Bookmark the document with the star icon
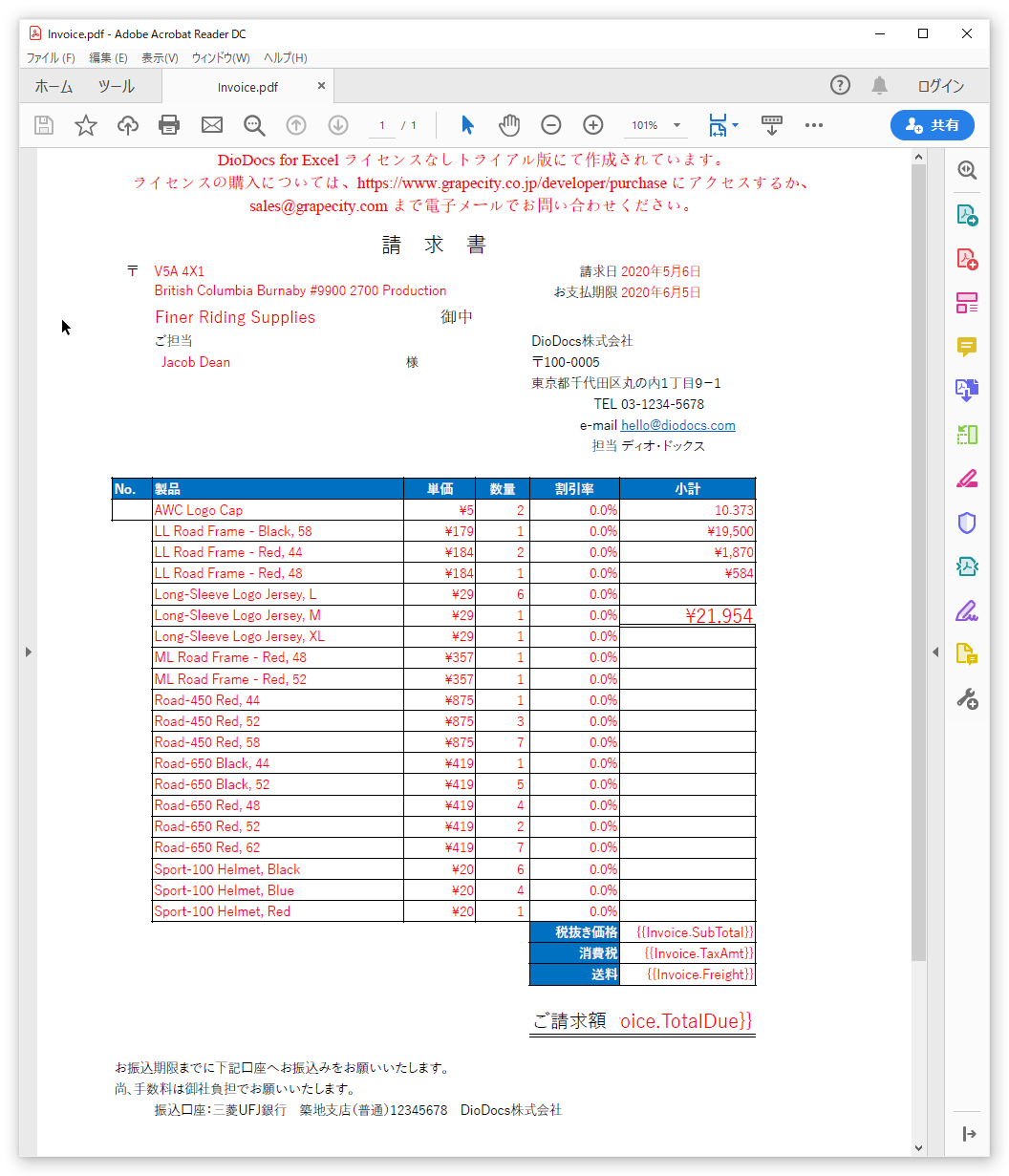 point(86,125)
